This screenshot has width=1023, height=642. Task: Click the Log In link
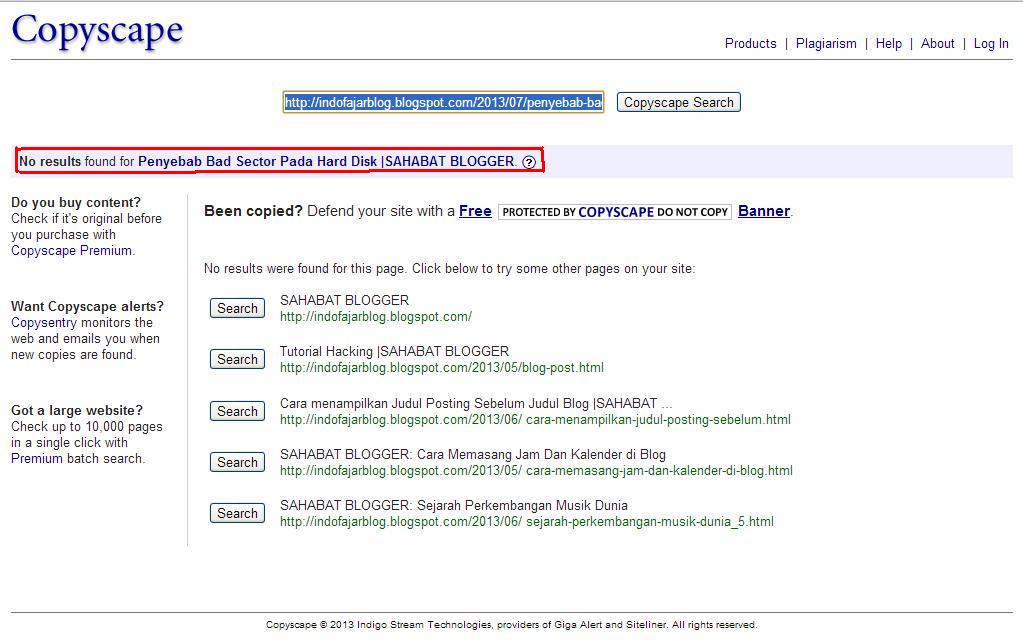[991, 43]
